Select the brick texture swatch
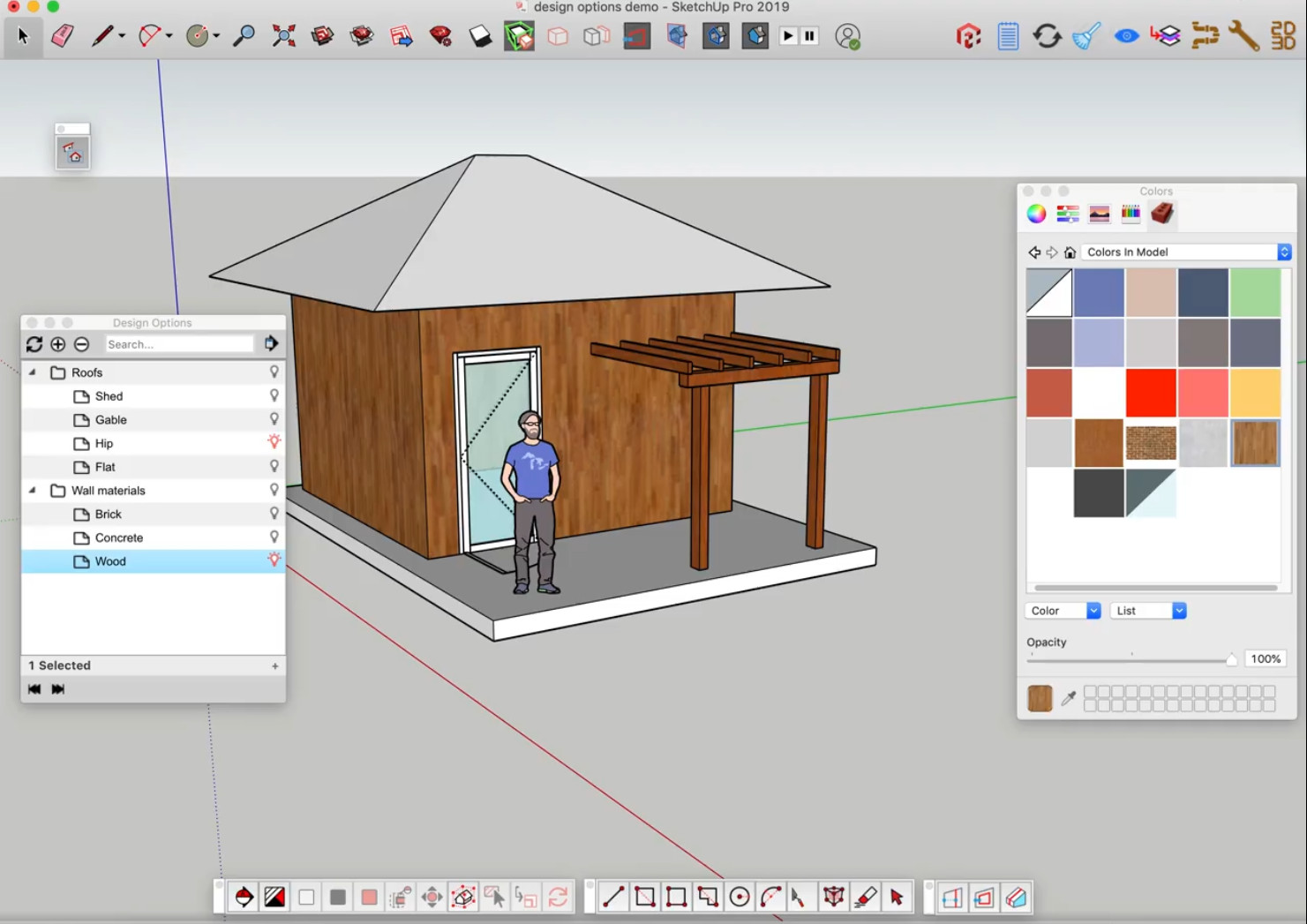The height and width of the screenshot is (924, 1307). click(x=1151, y=443)
